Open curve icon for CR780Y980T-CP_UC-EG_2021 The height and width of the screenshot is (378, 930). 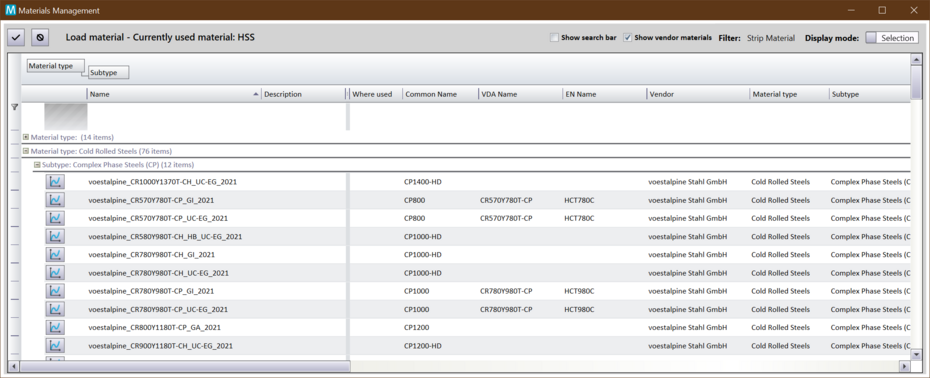(55, 309)
